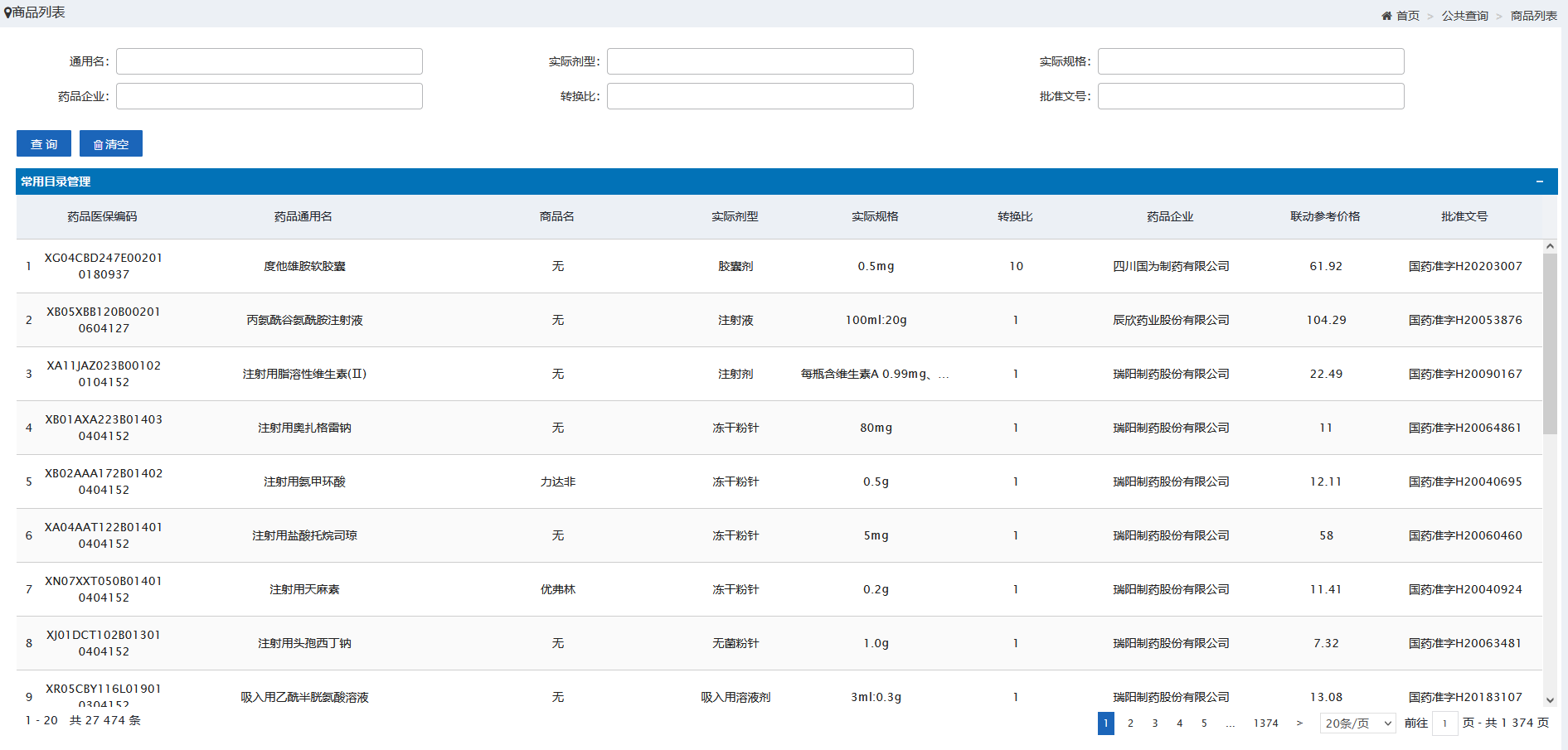Click 首页 breadcrumb link
The width and height of the screenshot is (1568, 750).
coord(1407,16)
